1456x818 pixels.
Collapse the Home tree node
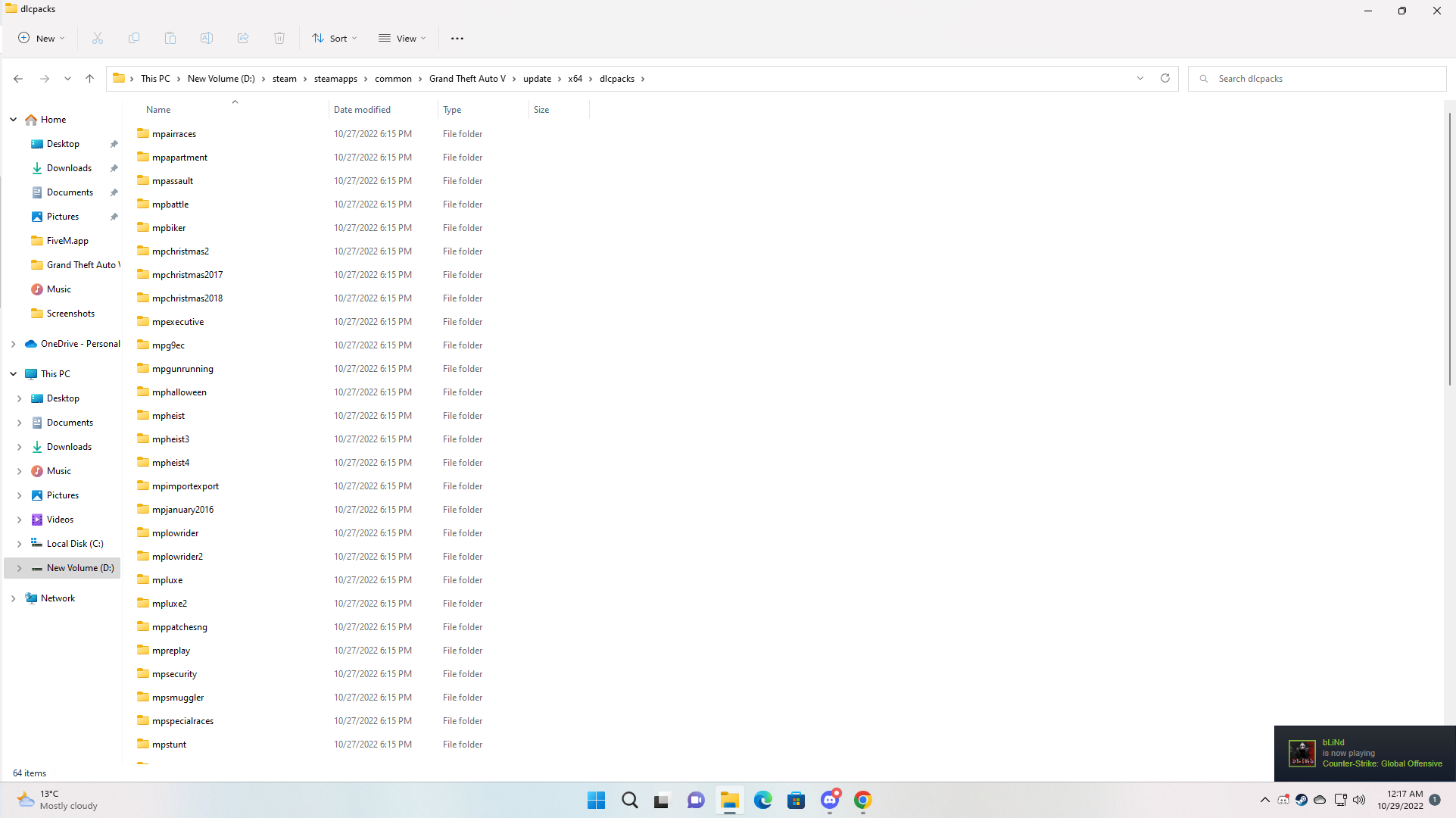(14, 120)
